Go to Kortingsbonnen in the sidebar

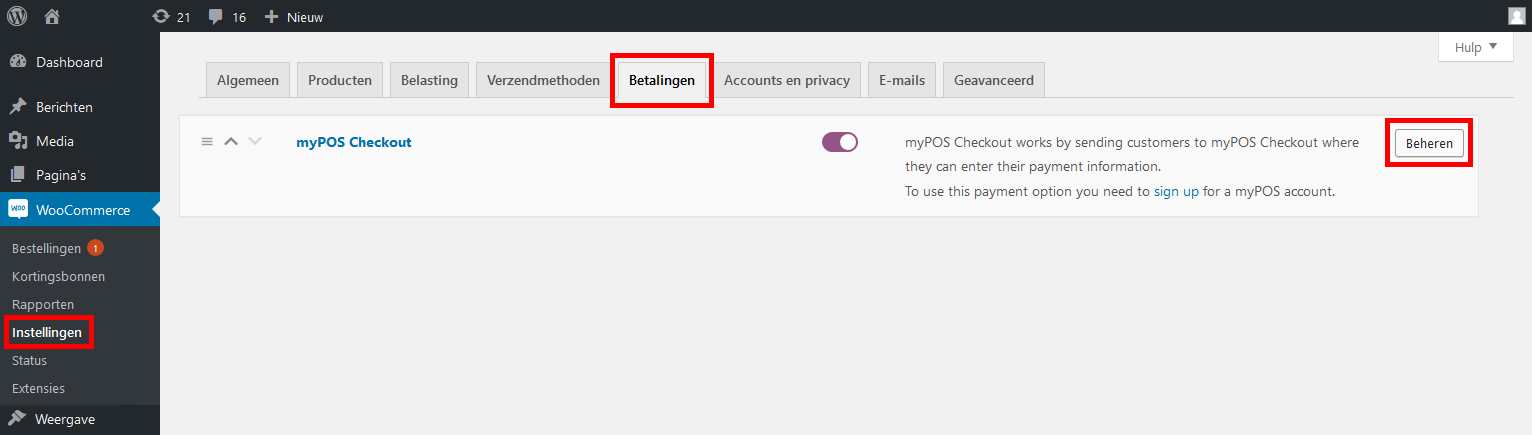point(58,276)
